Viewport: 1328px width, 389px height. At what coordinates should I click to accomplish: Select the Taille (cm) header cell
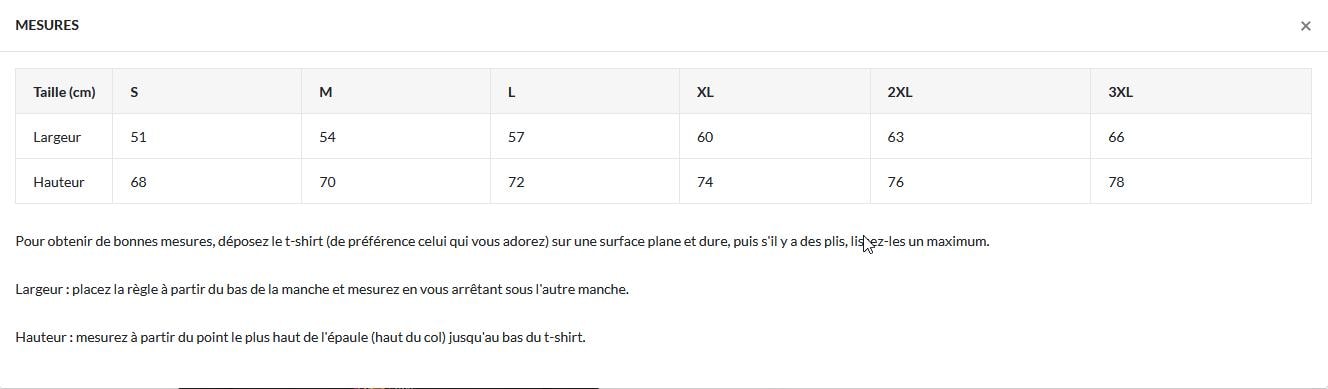64,92
